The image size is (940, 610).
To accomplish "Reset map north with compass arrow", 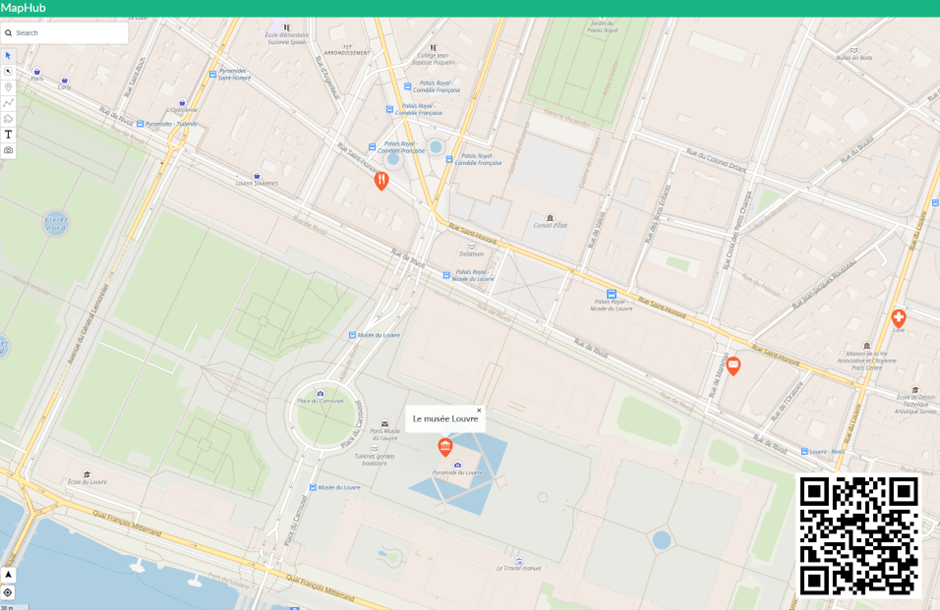I will tap(8, 575).
